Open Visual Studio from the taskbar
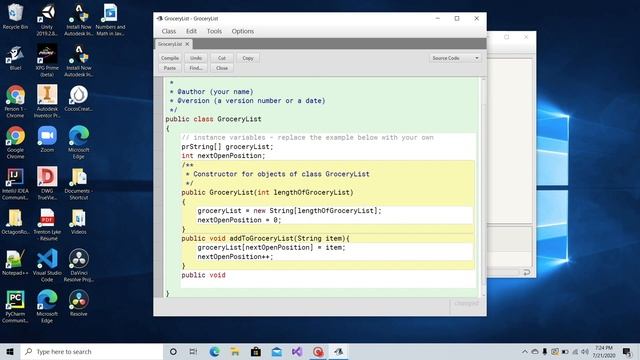This screenshot has width=640, height=360. coord(297,351)
